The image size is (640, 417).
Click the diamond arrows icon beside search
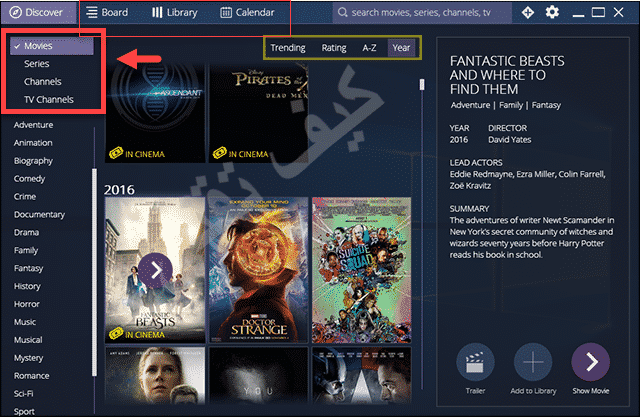click(x=528, y=13)
